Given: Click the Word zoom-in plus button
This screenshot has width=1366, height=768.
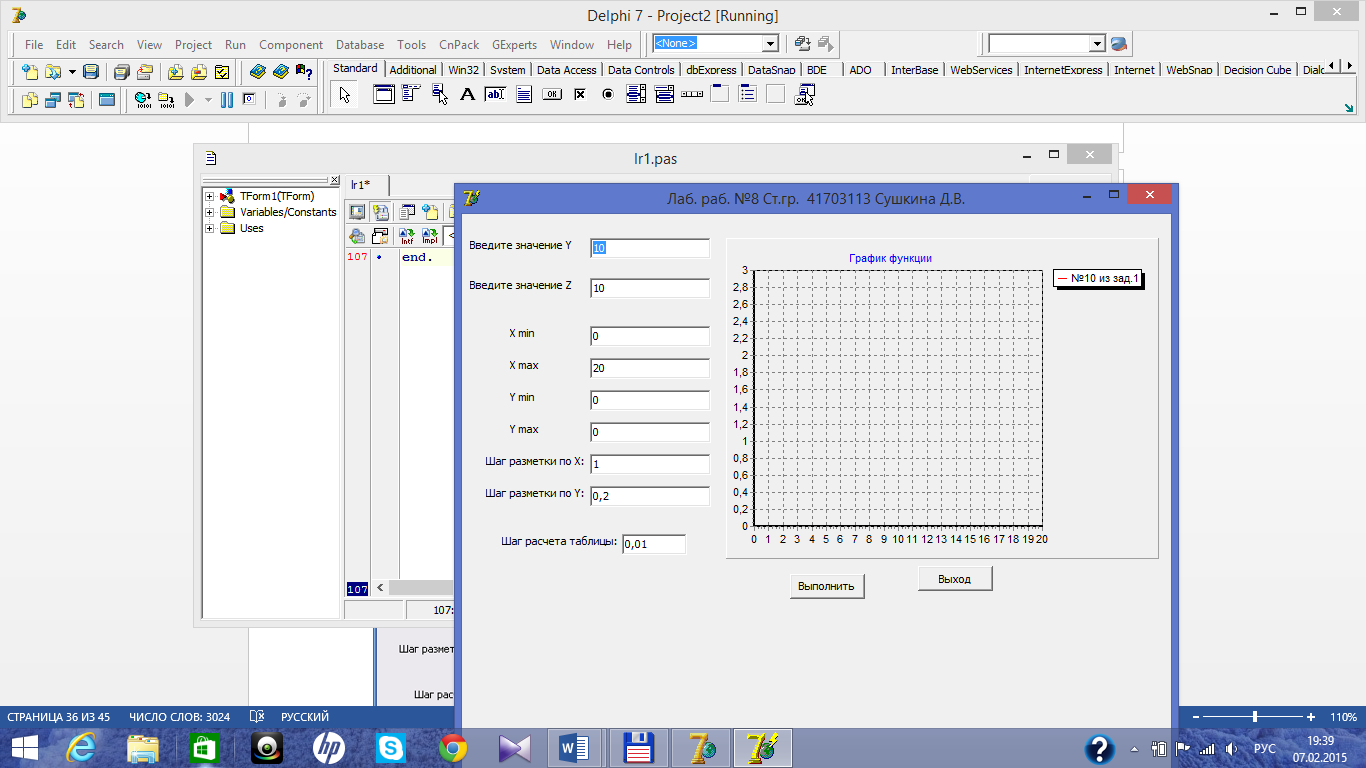Looking at the screenshot, I should [1311, 717].
